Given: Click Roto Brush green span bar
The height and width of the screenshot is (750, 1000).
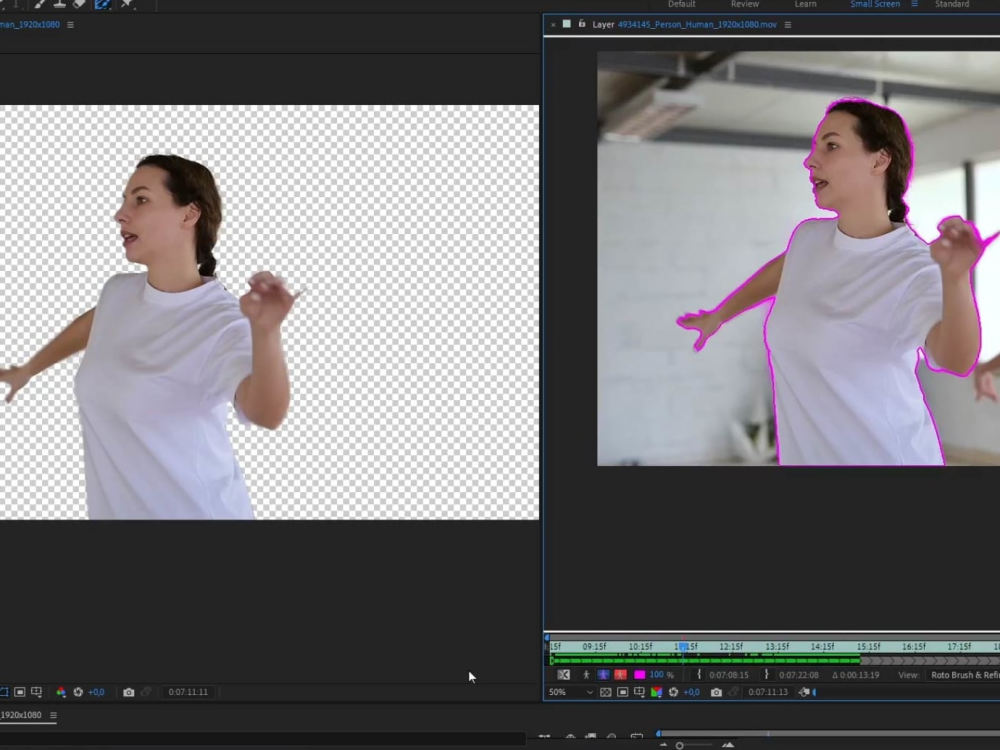Looking at the screenshot, I should (x=705, y=660).
